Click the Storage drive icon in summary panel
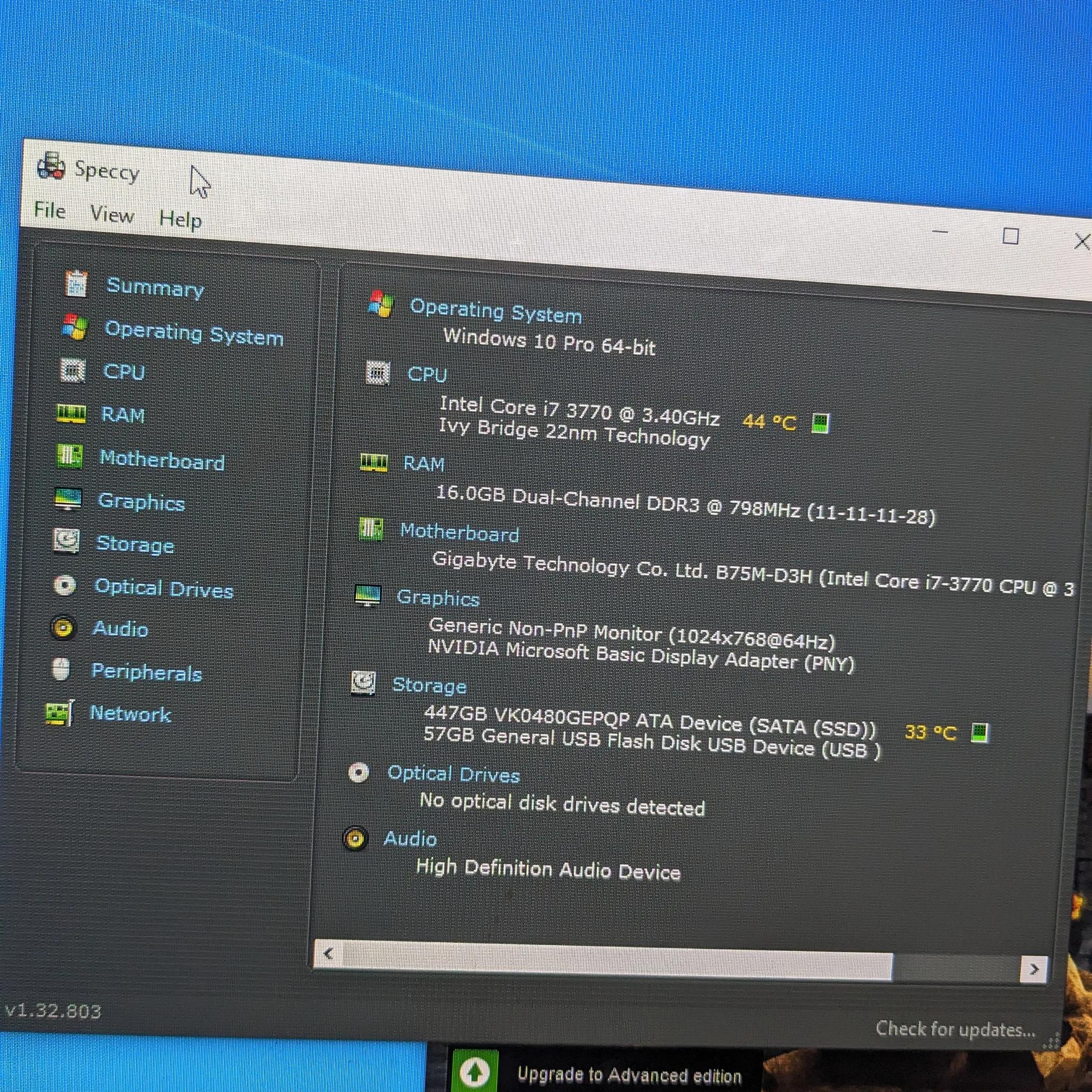Image resolution: width=1092 pixels, height=1092 pixels. pos(363,683)
